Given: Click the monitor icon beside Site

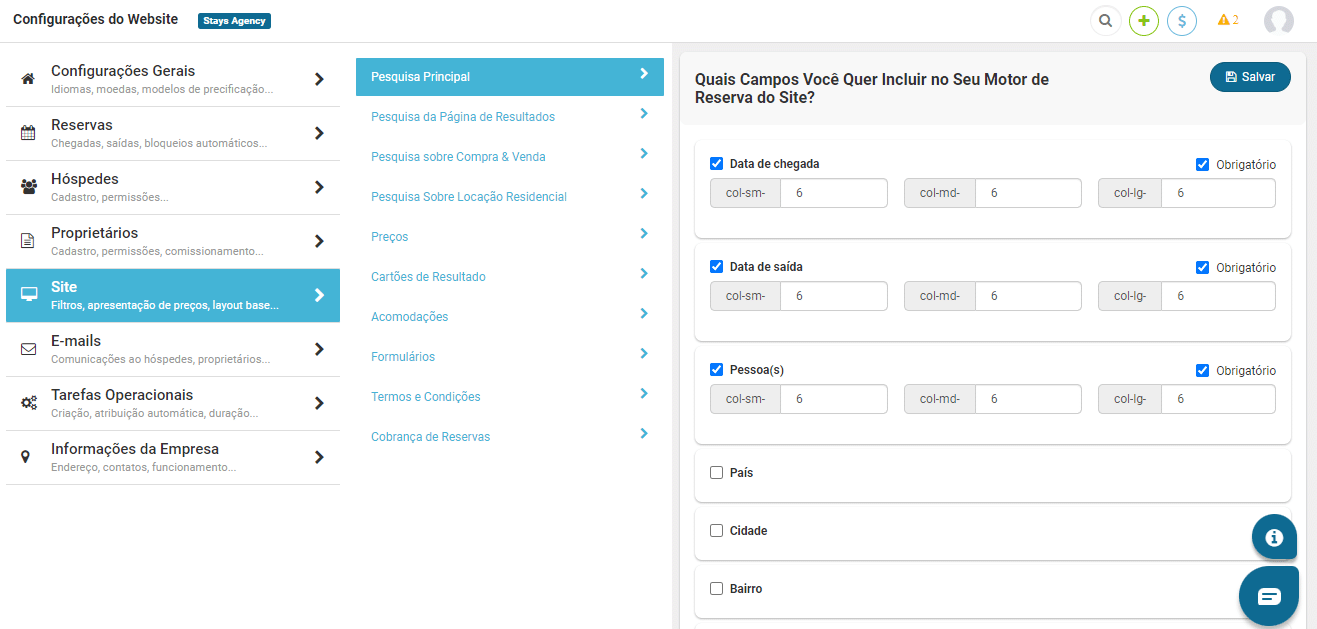Looking at the screenshot, I should pyautogui.click(x=28, y=295).
